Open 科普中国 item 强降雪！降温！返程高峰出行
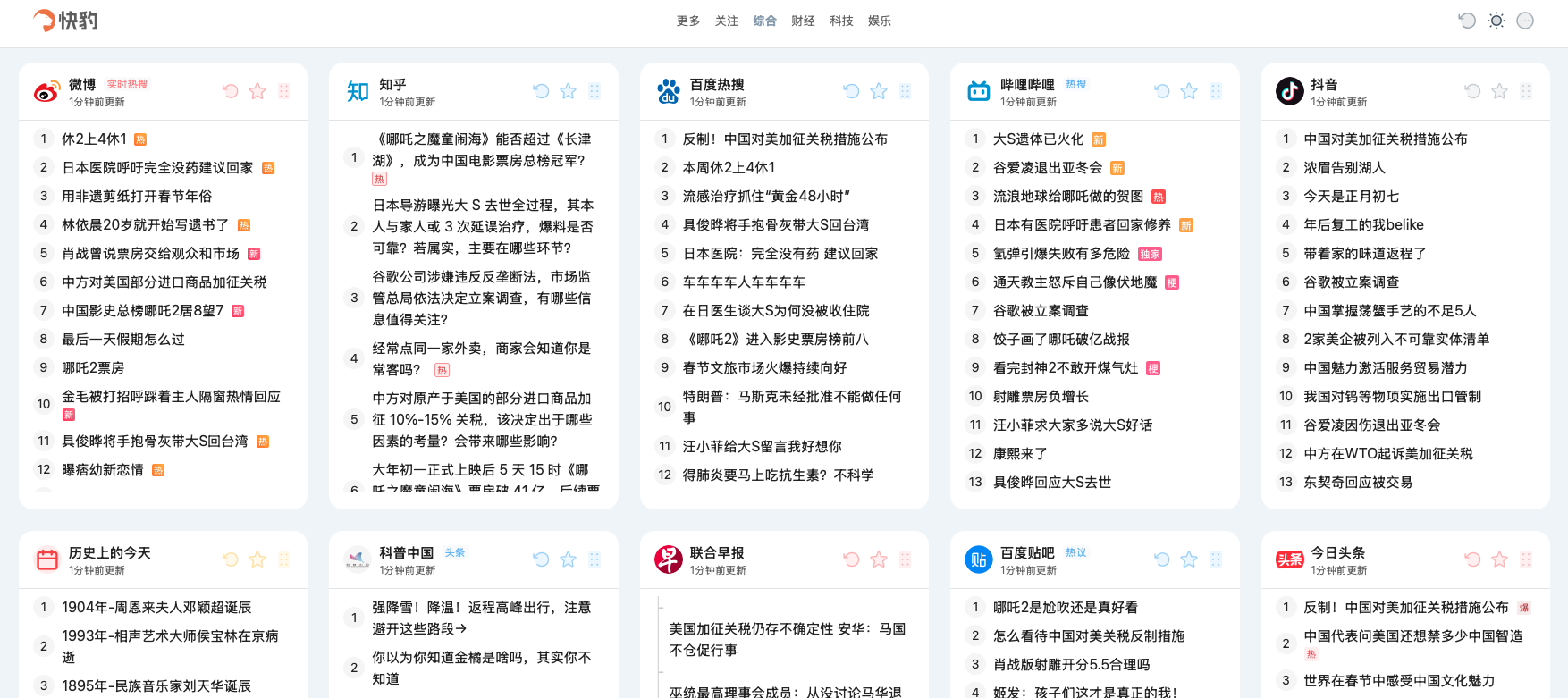1568x698 pixels. pyautogui.click(x=483, y=618)
